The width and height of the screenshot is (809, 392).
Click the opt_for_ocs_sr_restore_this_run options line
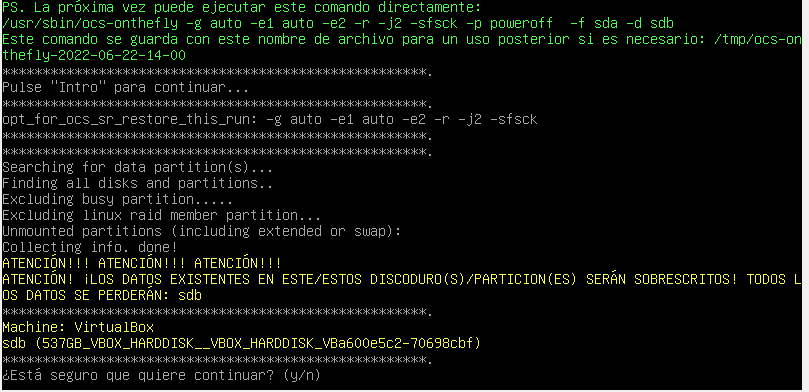(269, 120)
